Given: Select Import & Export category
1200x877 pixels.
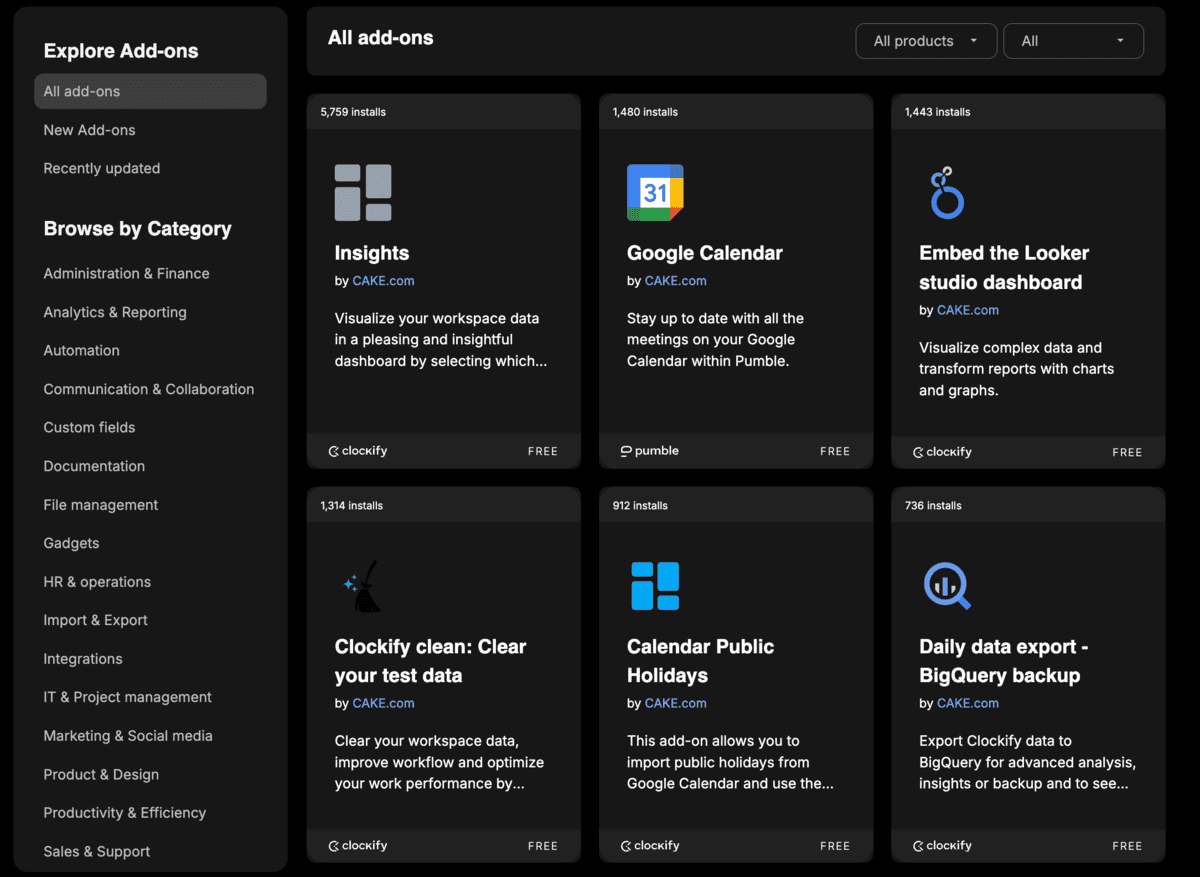Looking at the screenshot, I should click(x=96, y=620).
